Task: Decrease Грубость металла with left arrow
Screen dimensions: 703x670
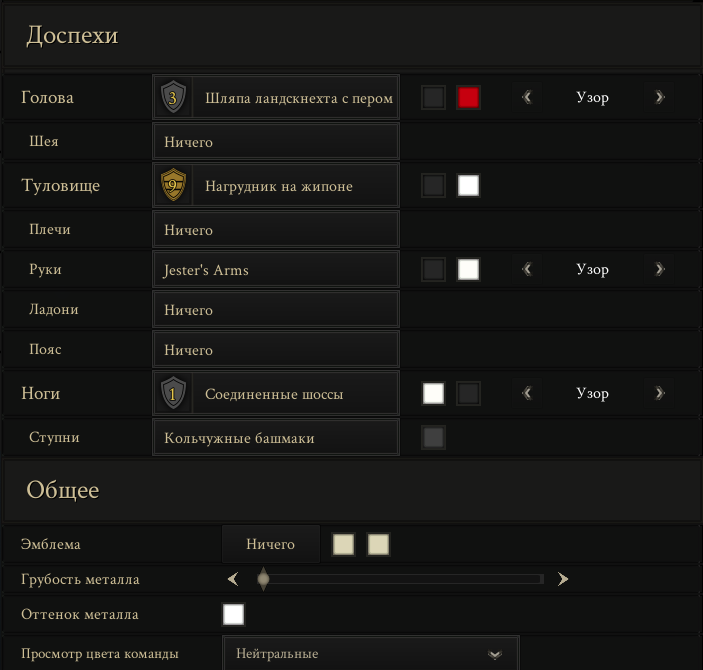Action: pyautogui.click(x=233, y=579)
